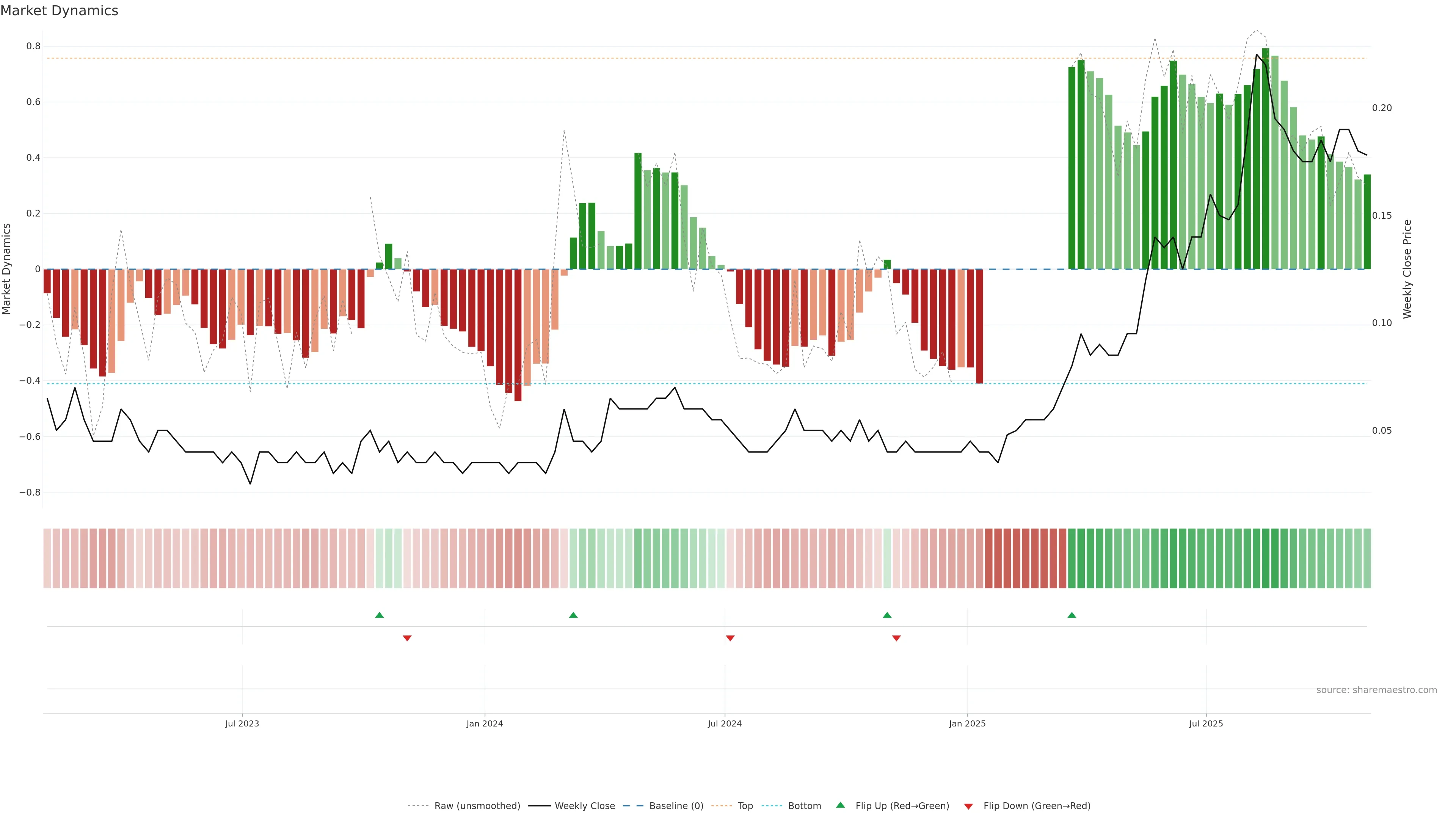This screenshot has height=819, width=1456.
Task: Click the Flip Down legend triangle icon
Action: point(968,806)
